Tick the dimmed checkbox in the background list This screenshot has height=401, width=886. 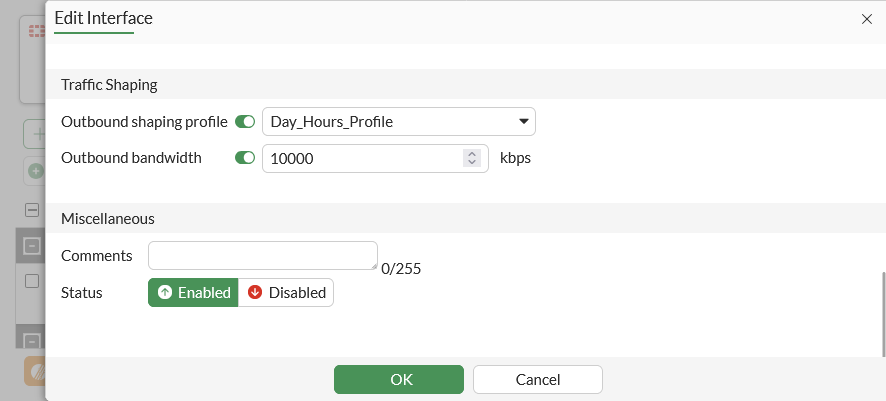[x=32, y=281]
